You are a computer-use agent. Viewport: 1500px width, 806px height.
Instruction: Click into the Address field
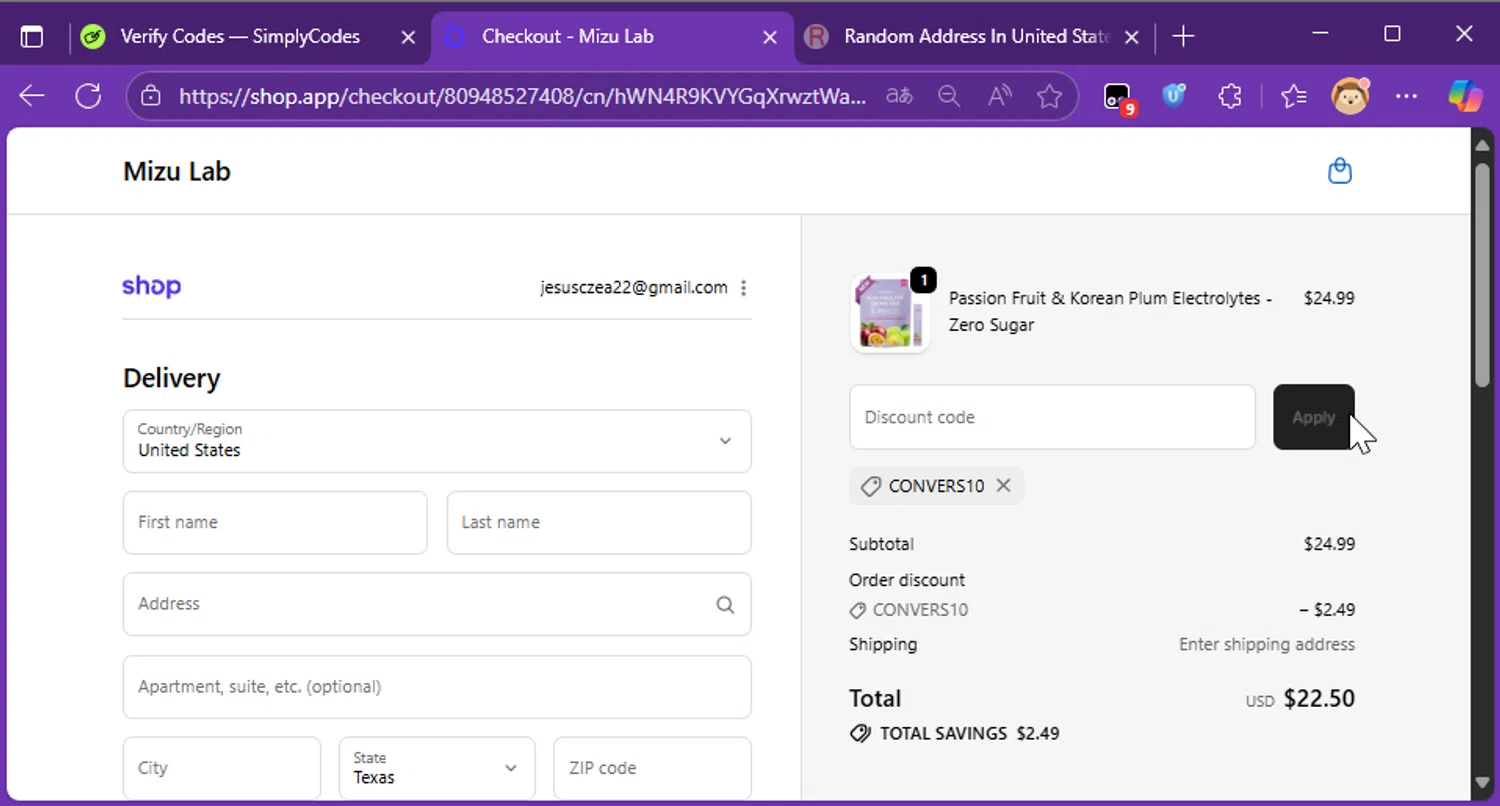tap(437, 604)
